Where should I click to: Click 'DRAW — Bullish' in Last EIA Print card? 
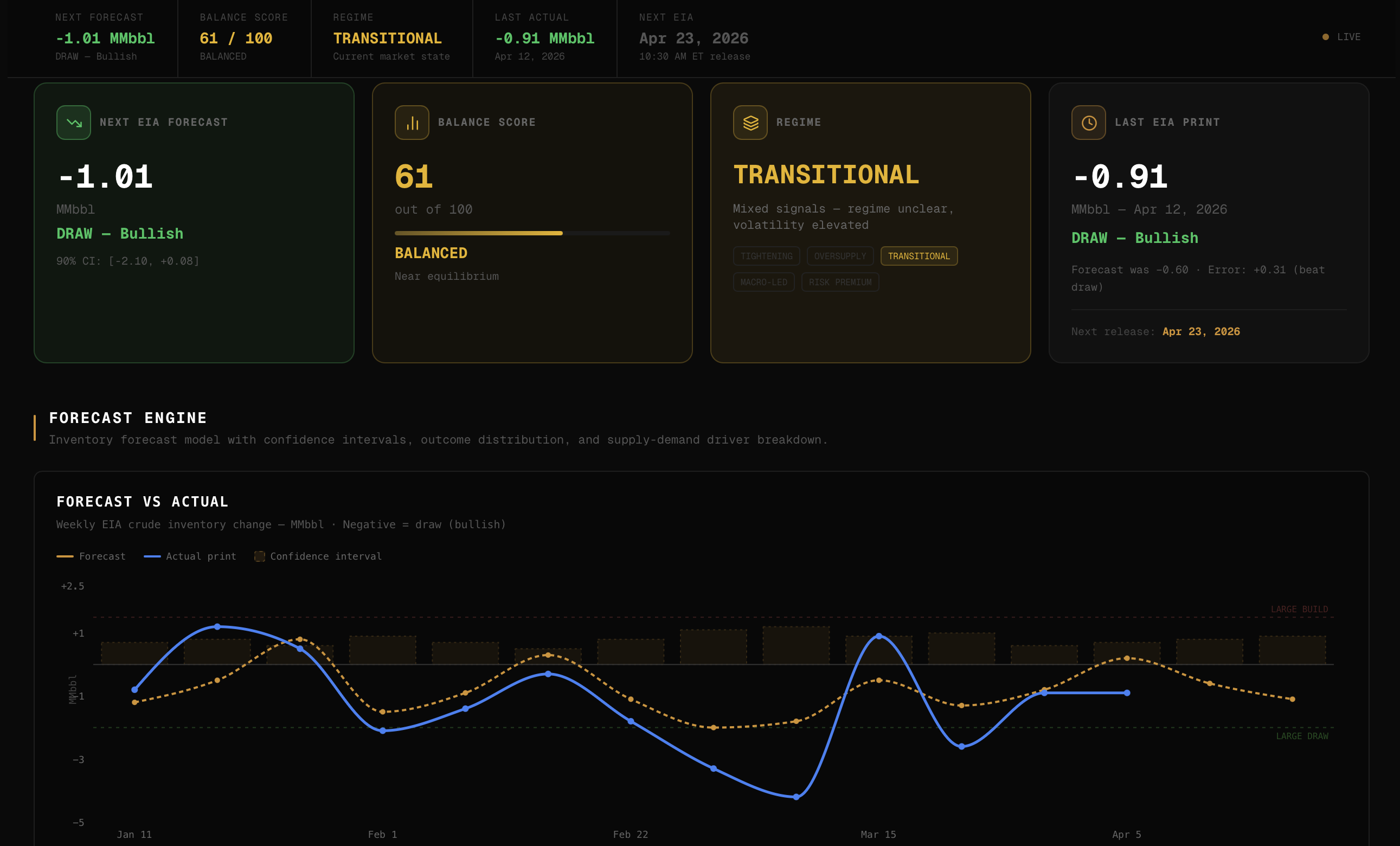1135,238
